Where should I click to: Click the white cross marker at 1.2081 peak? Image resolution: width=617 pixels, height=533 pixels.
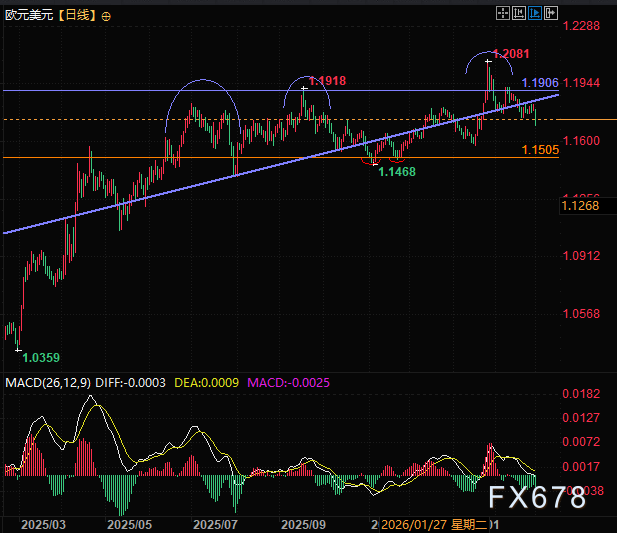pos(488,61)
